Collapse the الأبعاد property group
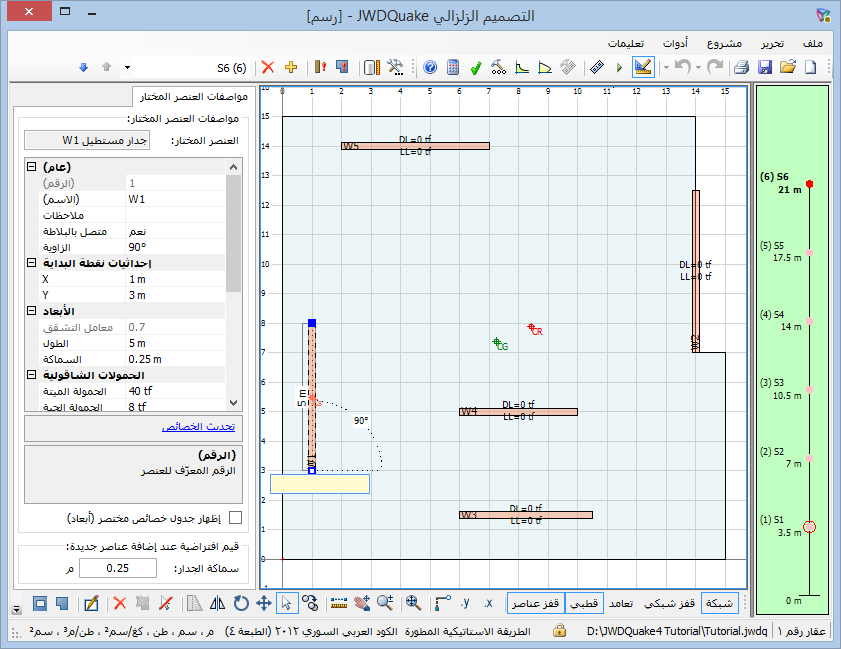The image size is (841, 649). (x=32, y=311)
